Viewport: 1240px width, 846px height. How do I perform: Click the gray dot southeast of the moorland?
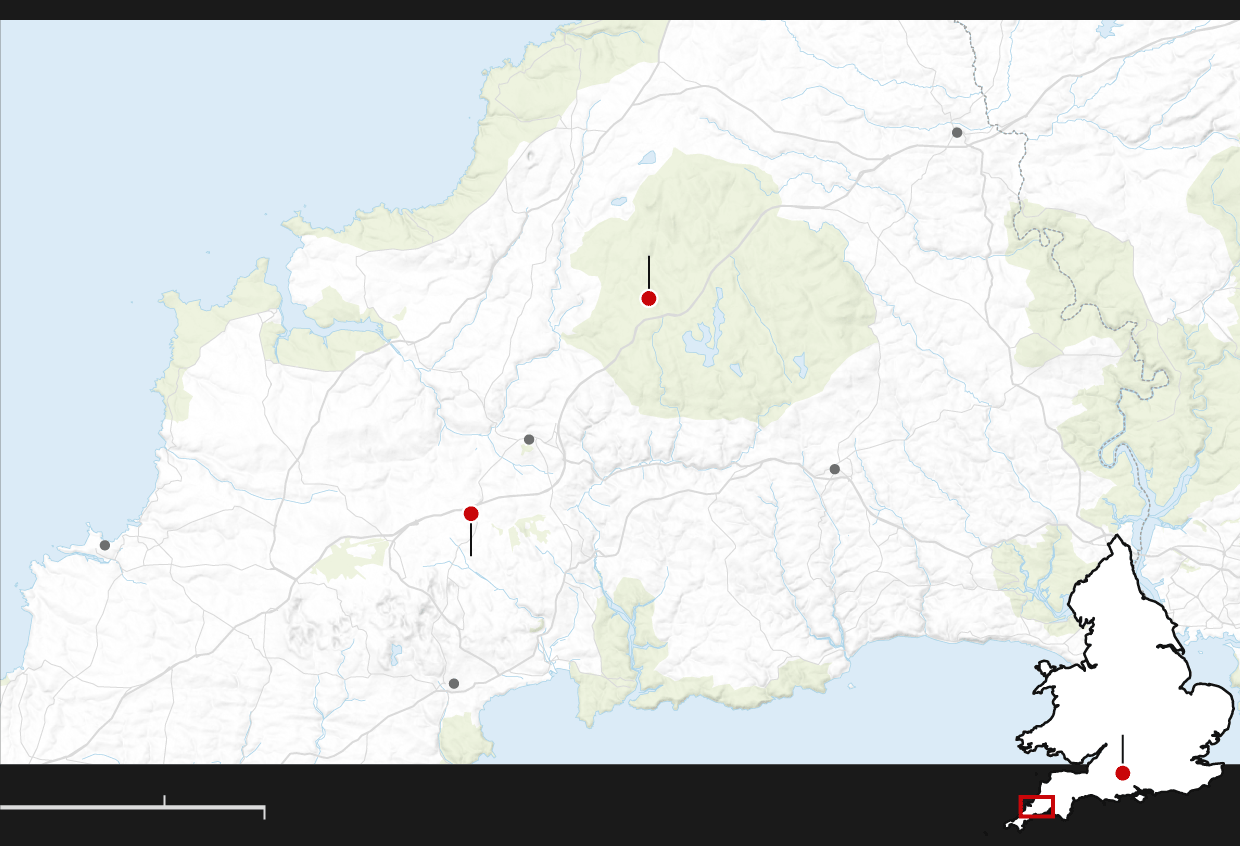(835, 469)
